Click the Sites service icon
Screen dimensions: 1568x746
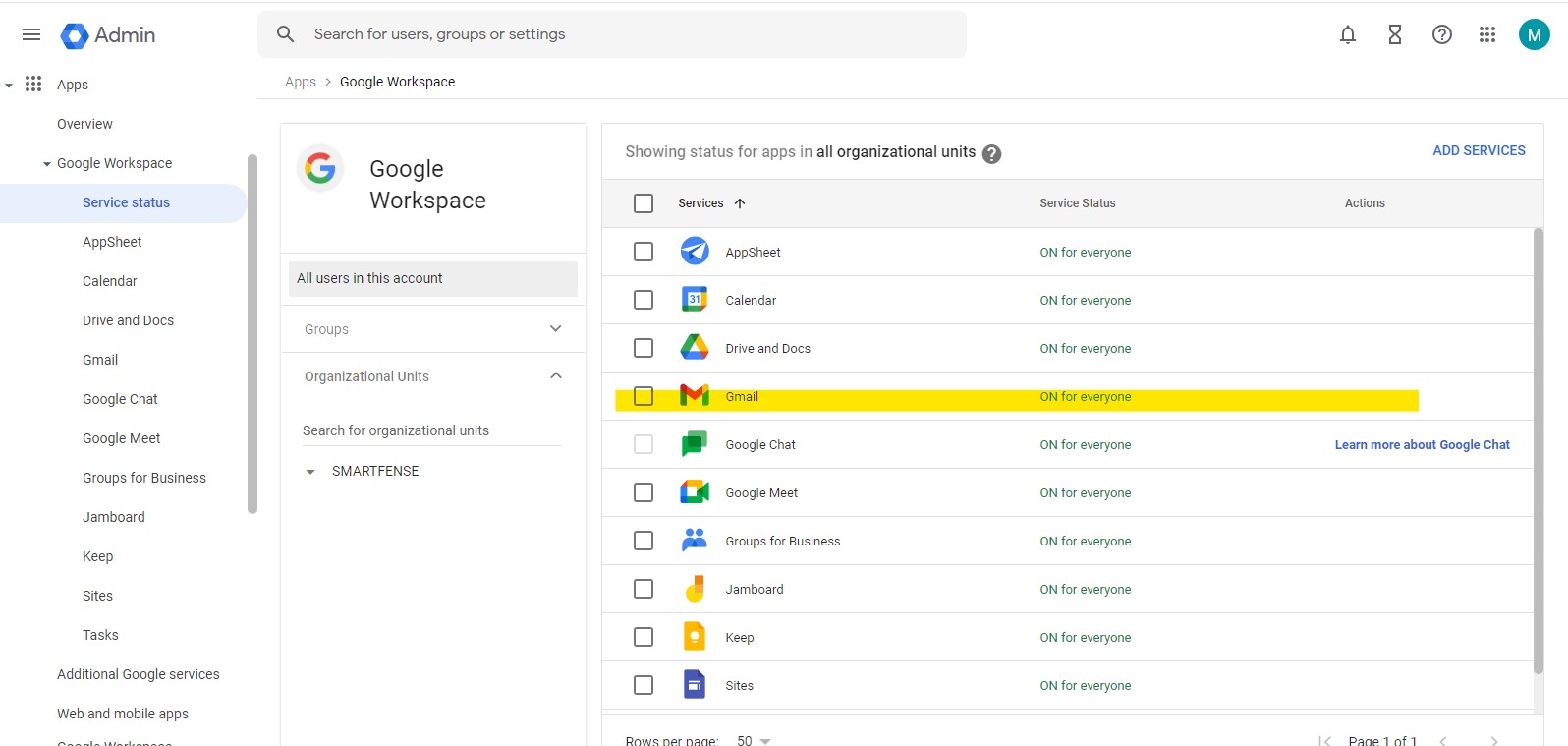coord(695,684)
